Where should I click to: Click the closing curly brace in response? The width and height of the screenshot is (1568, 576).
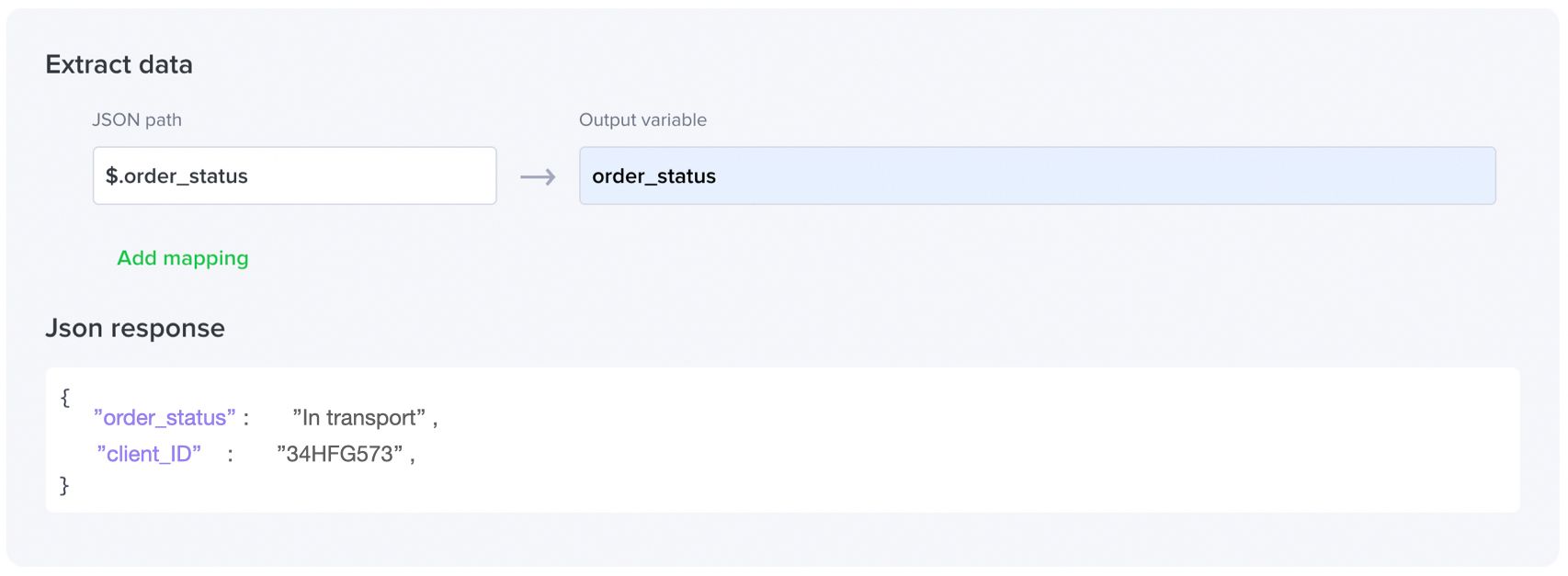click(64, 485)
